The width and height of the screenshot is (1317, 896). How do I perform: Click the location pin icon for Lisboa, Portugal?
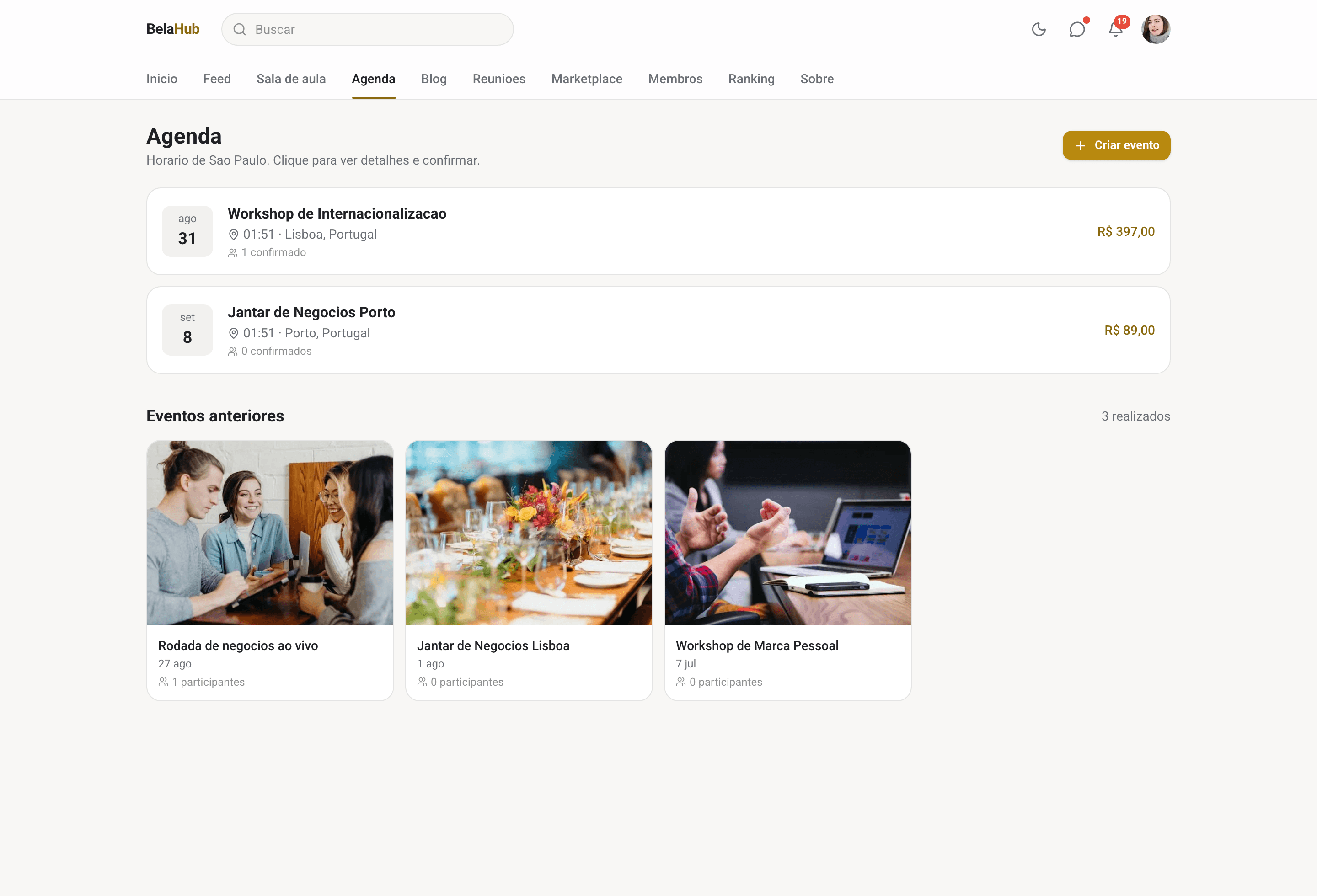233,235
